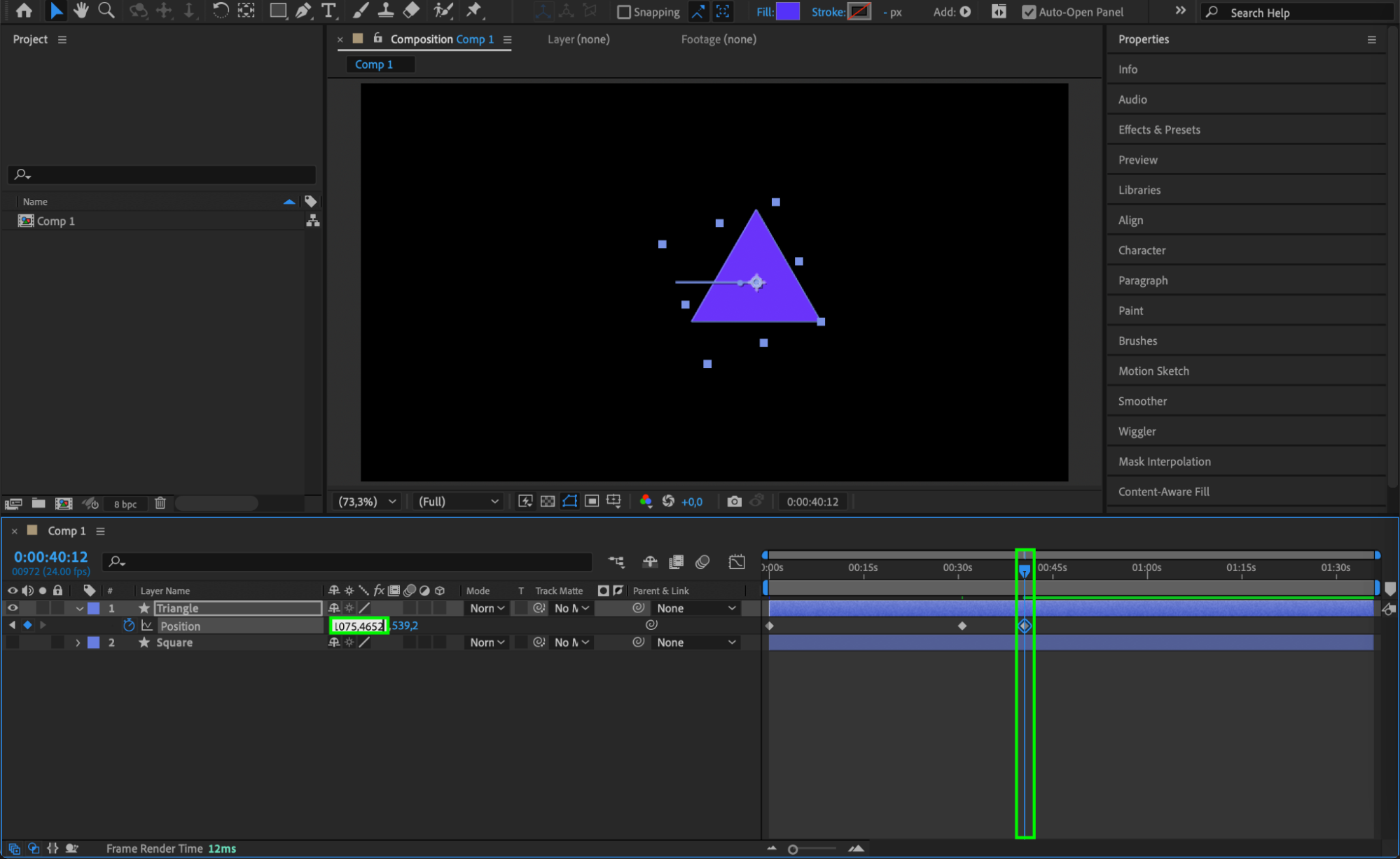Screen dimensions: 1400x859
Task: Uncheck Auto-Open Panel option
Action: click(1028, 12)
